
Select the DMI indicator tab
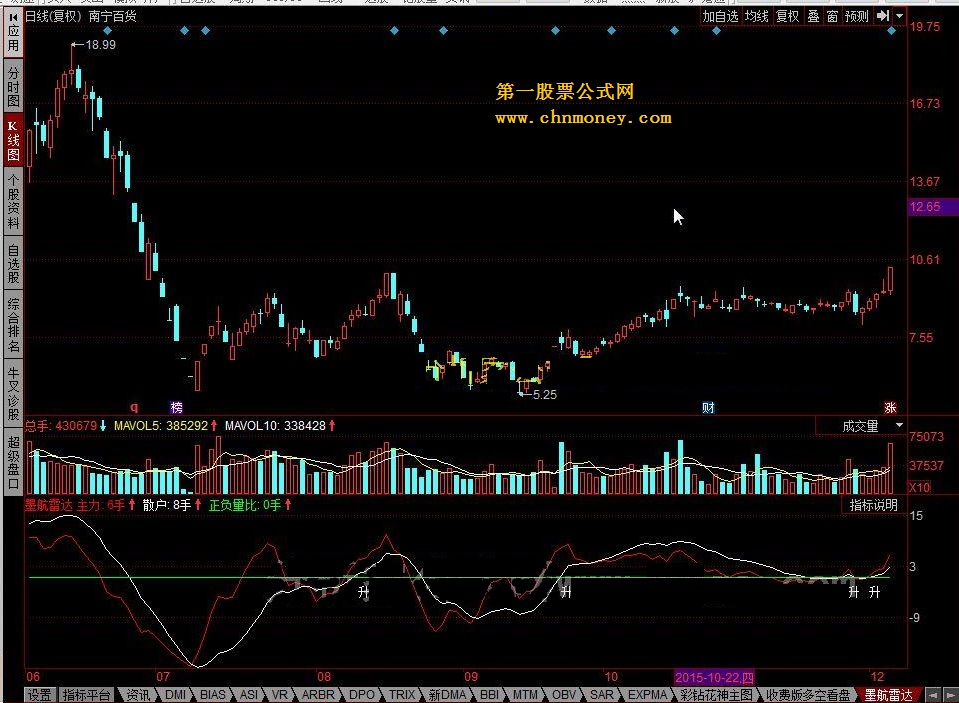click(176, 695)
